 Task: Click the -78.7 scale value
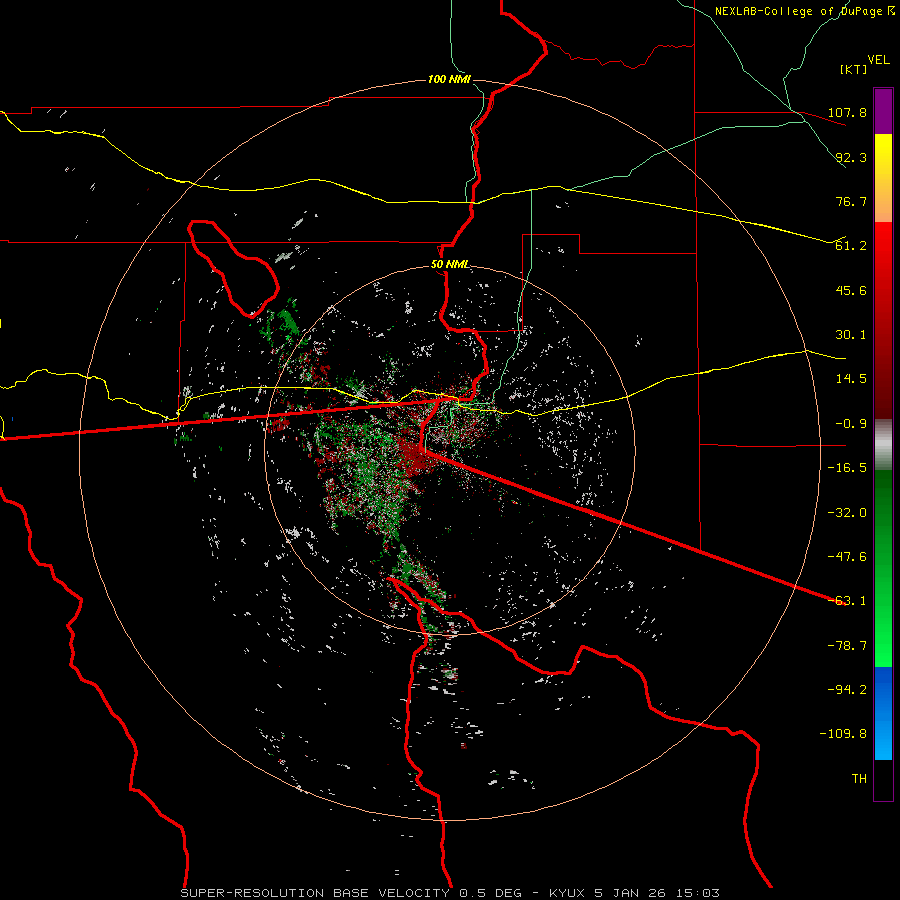[847, 646]
